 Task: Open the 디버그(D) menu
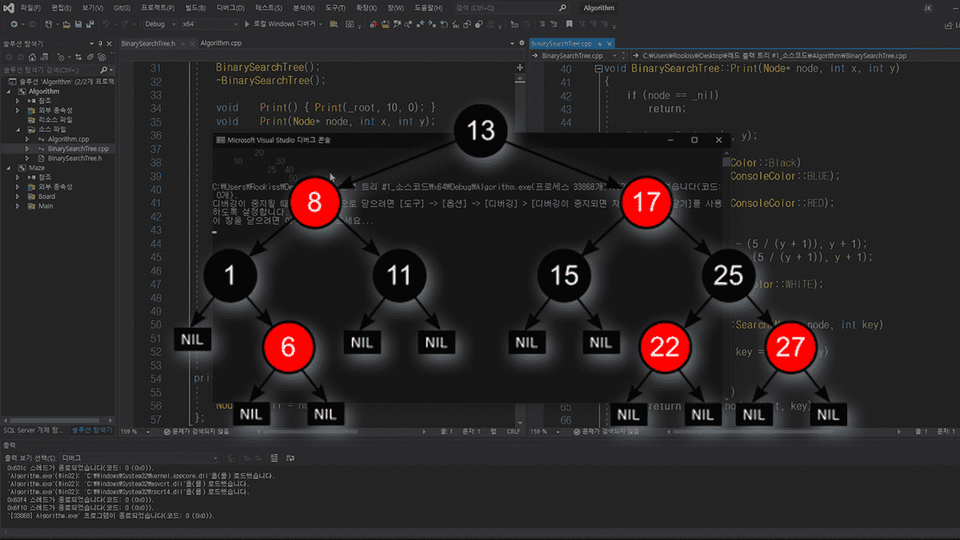point(231,8)
